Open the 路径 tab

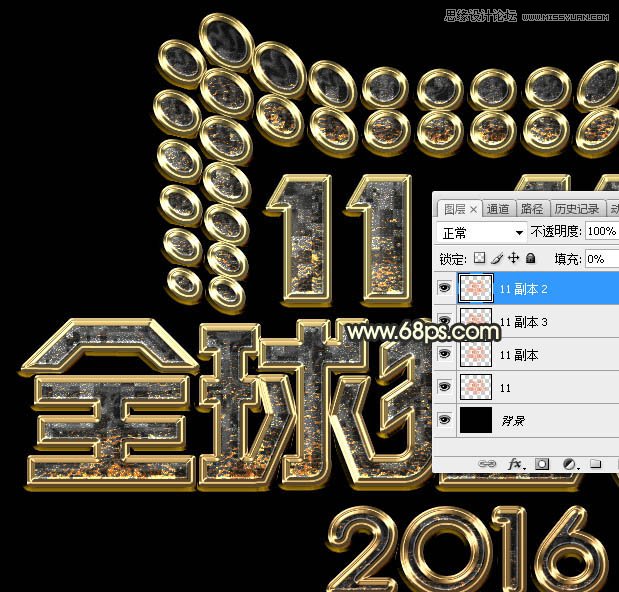532,209
